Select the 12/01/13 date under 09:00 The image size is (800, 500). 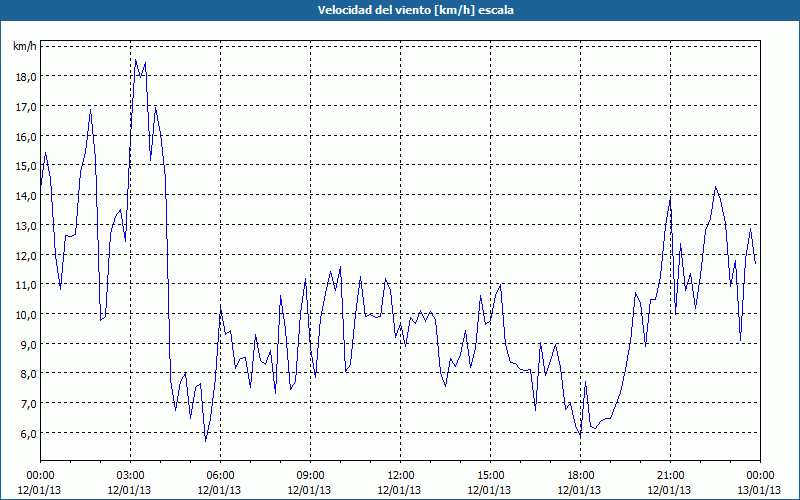[x=310, y=490]
